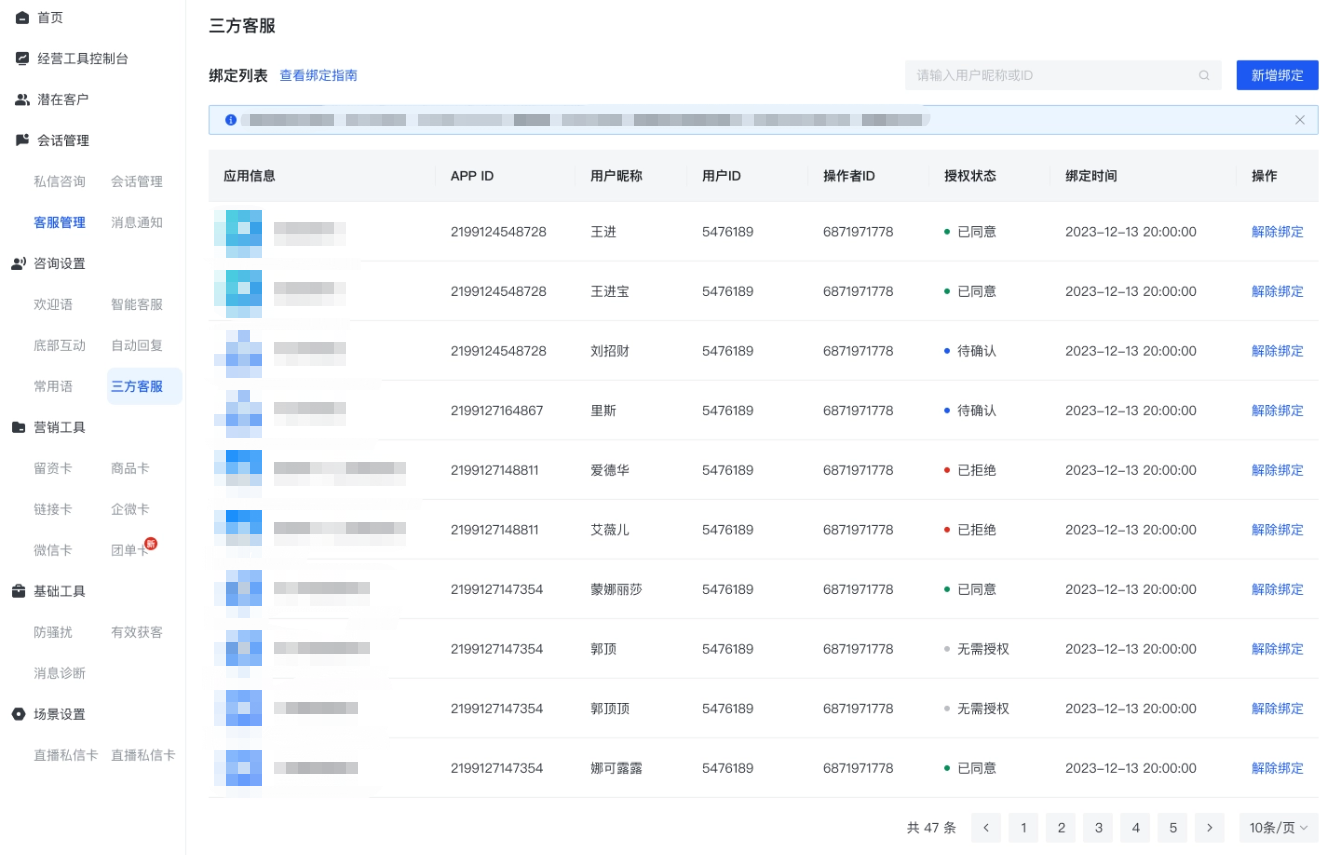Click the 新增绑定 button
The height and width of the screenshot is (855, 1330).
pyautogui.click(x=1277, y=75)
